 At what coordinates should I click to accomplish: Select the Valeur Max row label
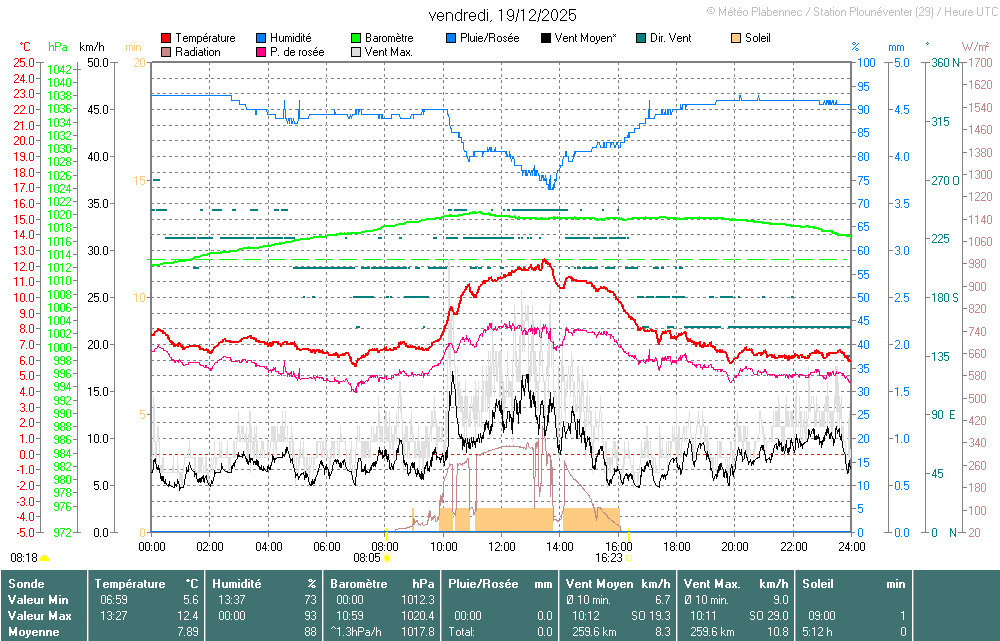click(x=37, y=616)
